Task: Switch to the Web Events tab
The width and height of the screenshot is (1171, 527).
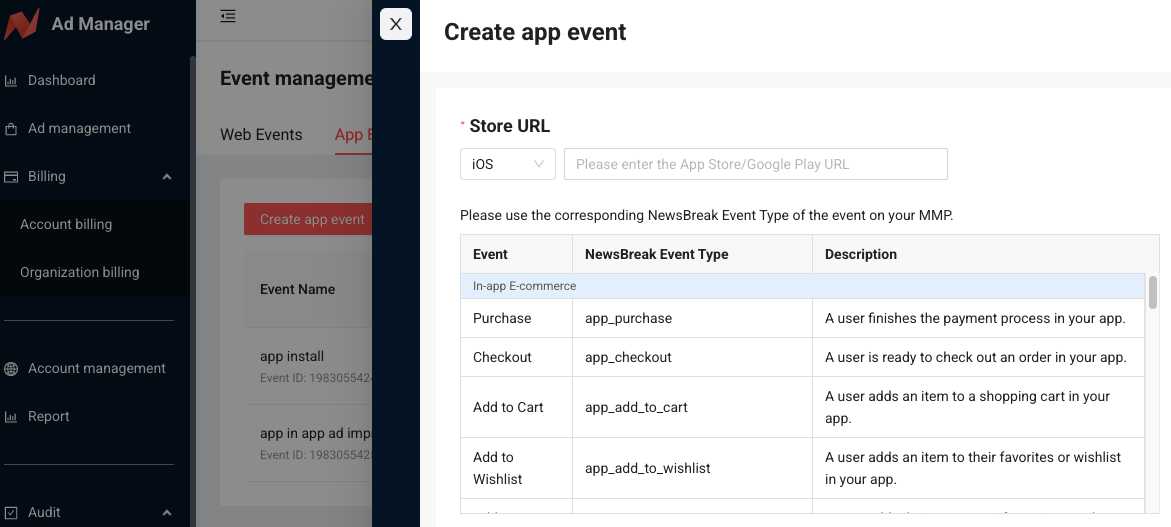Action: (261, 135)
